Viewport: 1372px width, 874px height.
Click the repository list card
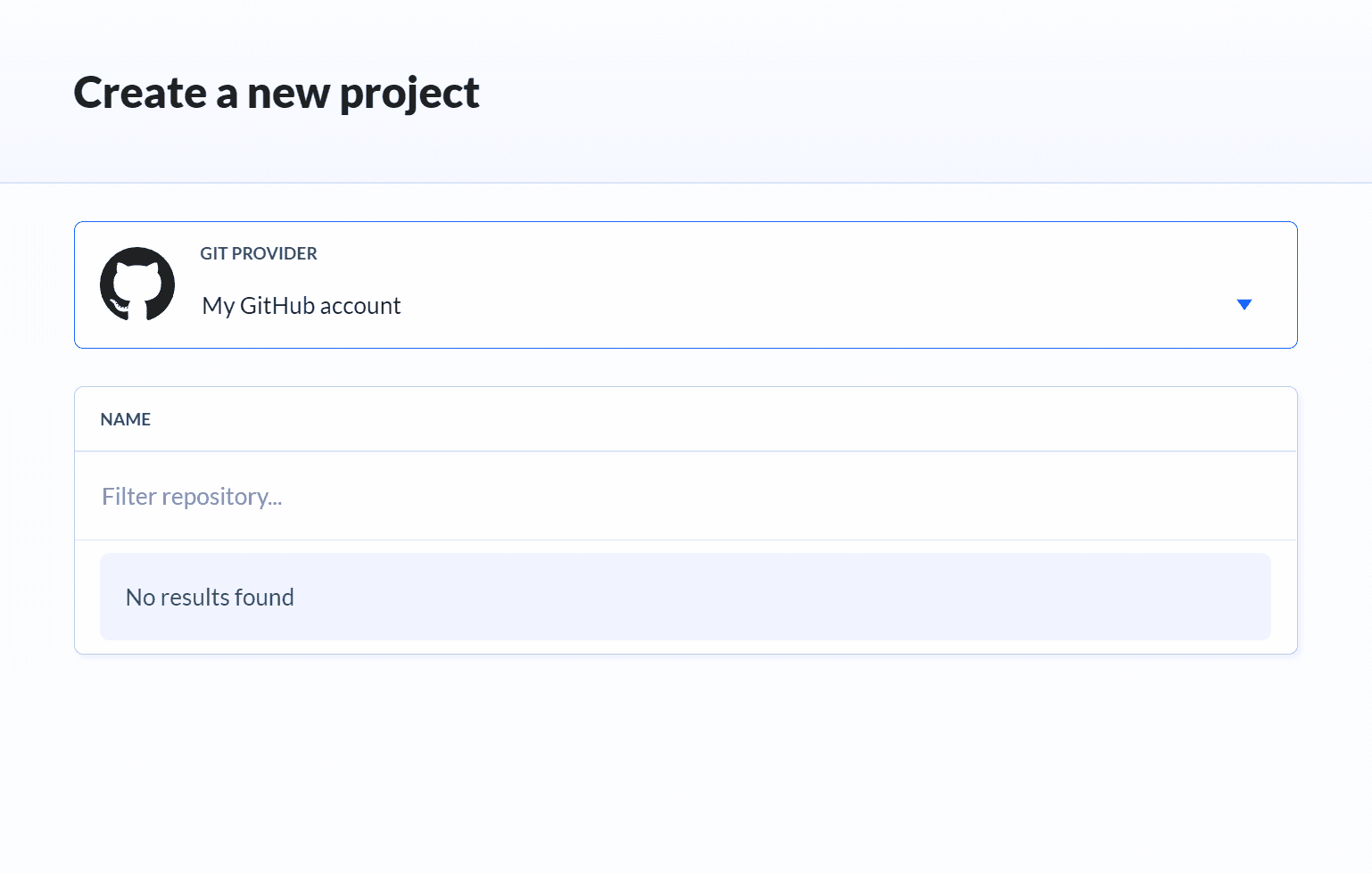point(685,520)
